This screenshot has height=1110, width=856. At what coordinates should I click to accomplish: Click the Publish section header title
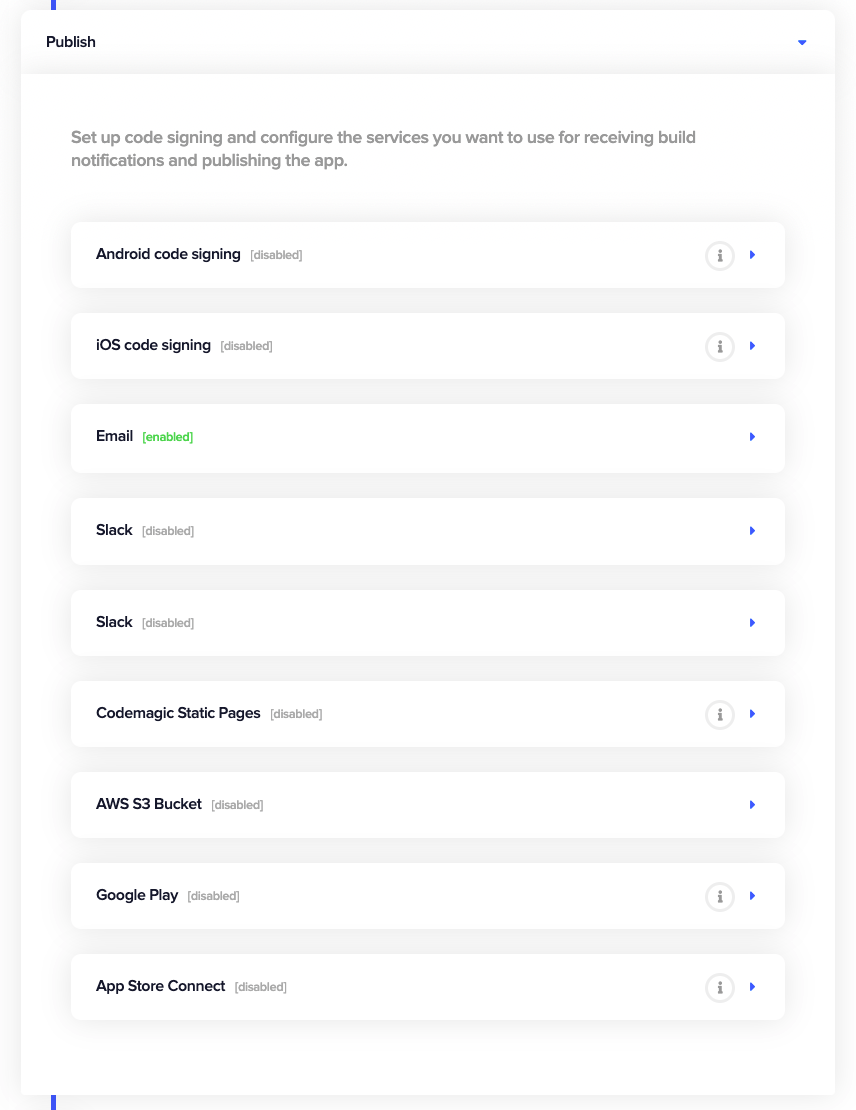(71, 42)
